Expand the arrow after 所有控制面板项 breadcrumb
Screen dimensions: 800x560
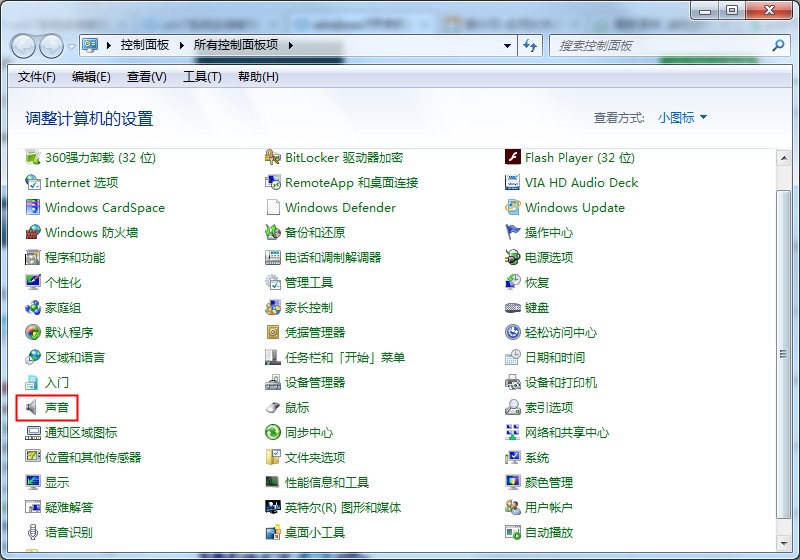290,45
